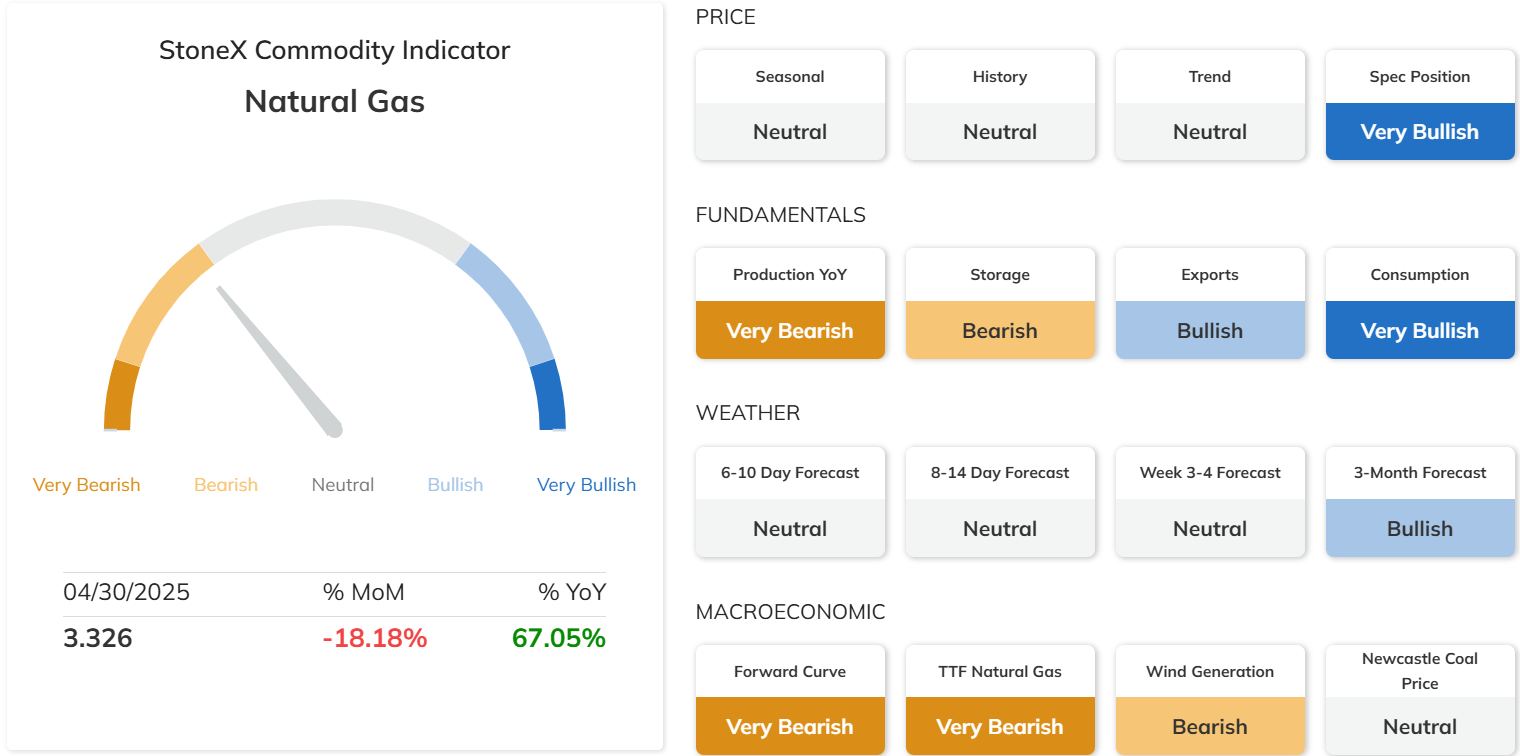Screen dimensions: 1520x756
Task: Select the "Bearish" gauge legend label
Action: (x=226, y=485)
